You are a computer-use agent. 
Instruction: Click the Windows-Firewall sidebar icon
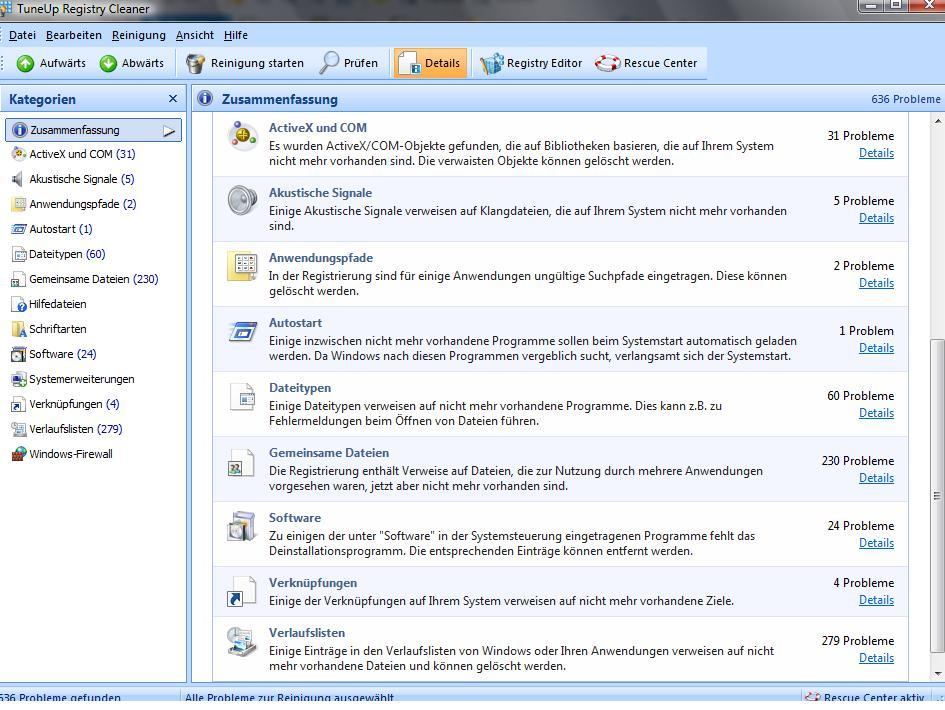tap(19, 454)
